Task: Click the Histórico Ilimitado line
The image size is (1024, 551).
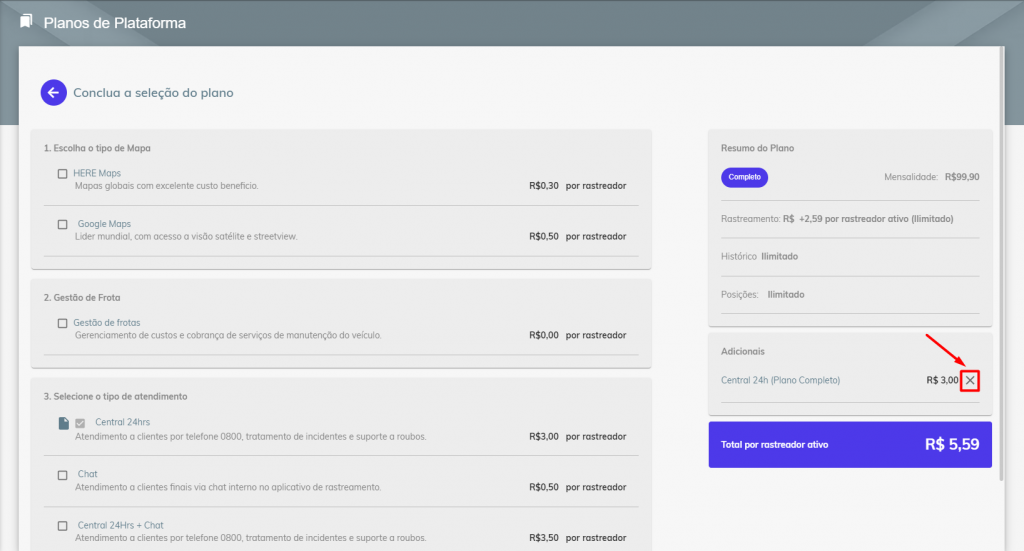Action: pos(760,257)
